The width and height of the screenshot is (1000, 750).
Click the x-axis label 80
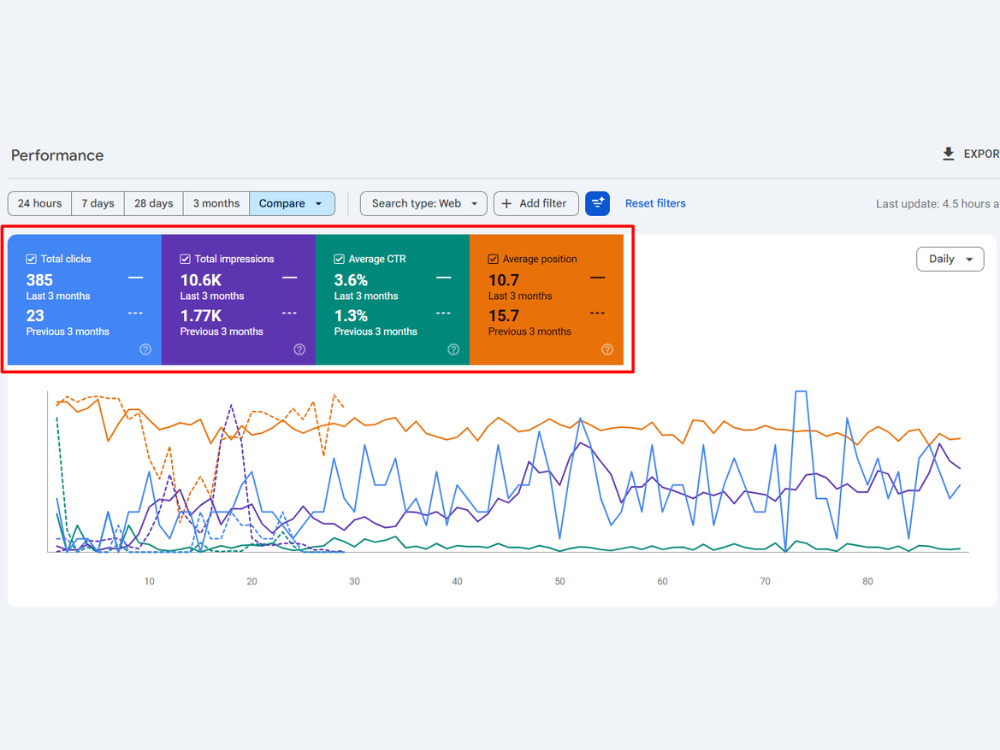867,582
